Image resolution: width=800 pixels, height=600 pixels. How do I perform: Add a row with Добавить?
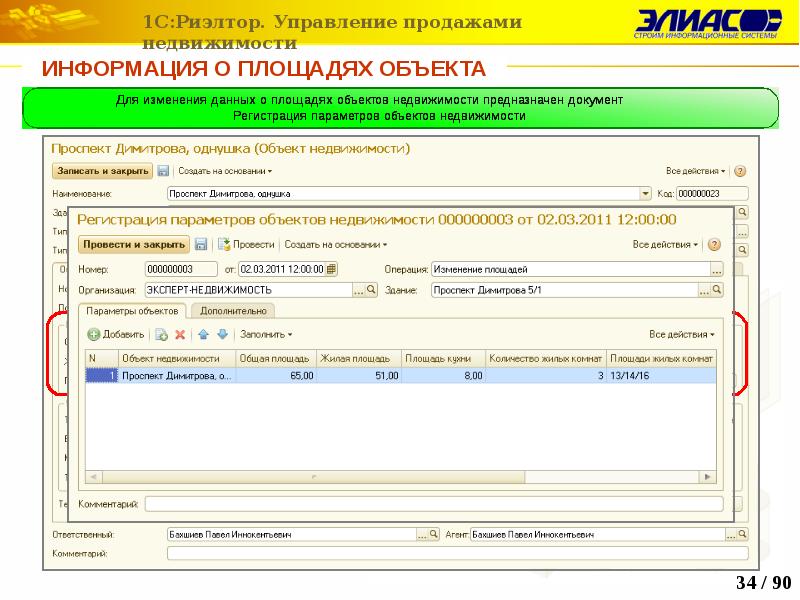116,335
